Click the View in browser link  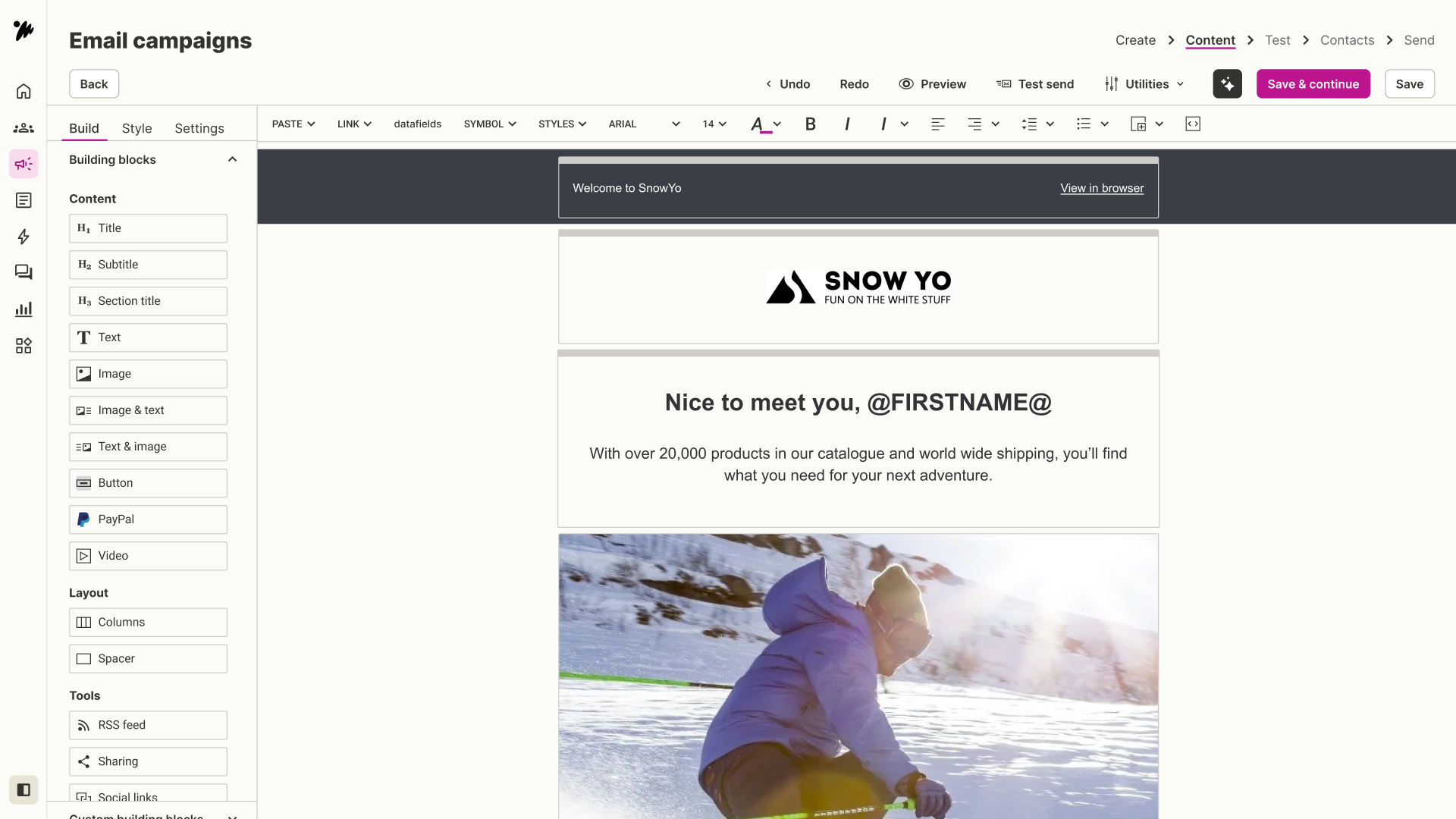[1102, 188]
